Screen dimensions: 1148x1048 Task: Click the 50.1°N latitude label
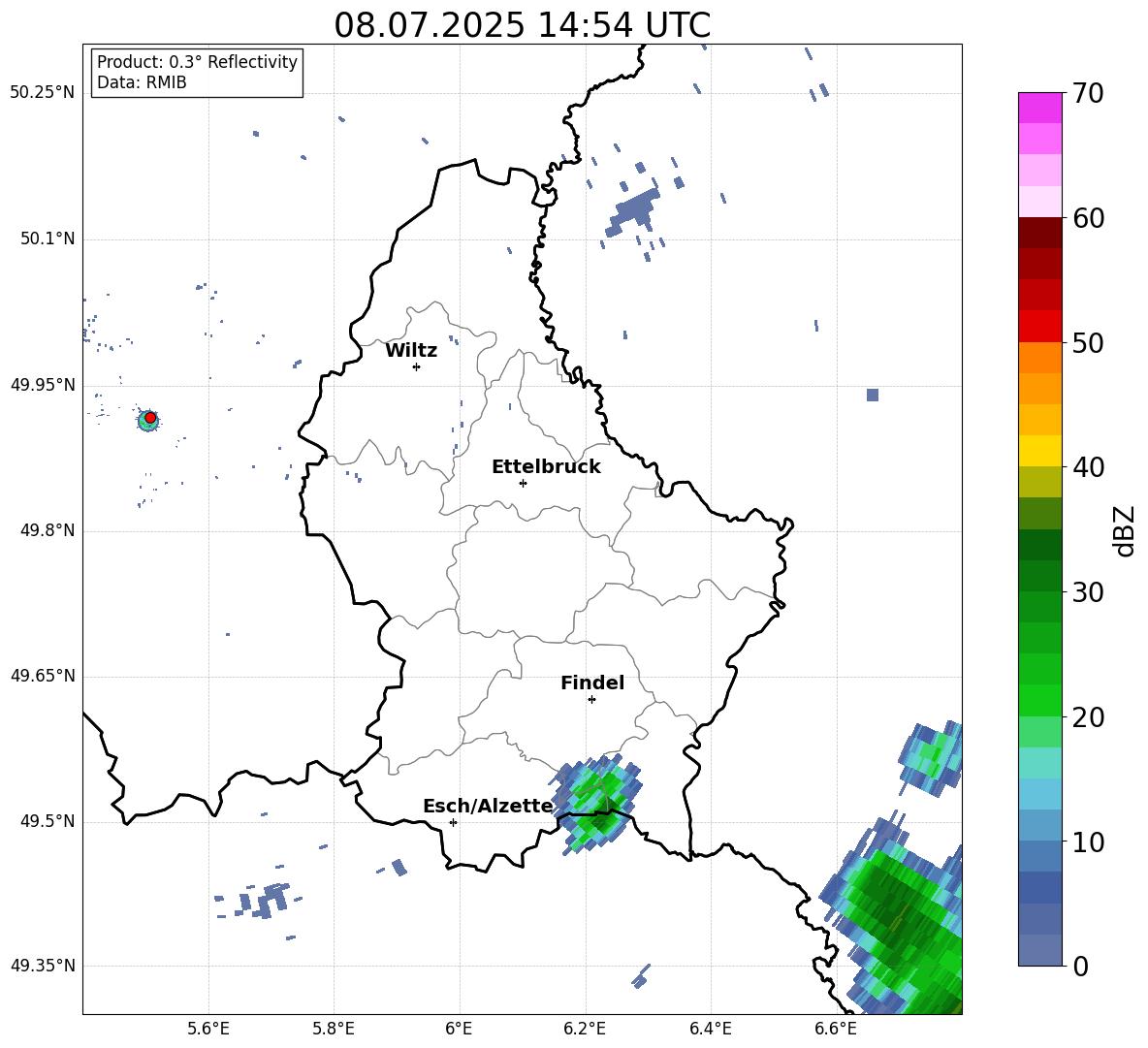pos(48,238)
